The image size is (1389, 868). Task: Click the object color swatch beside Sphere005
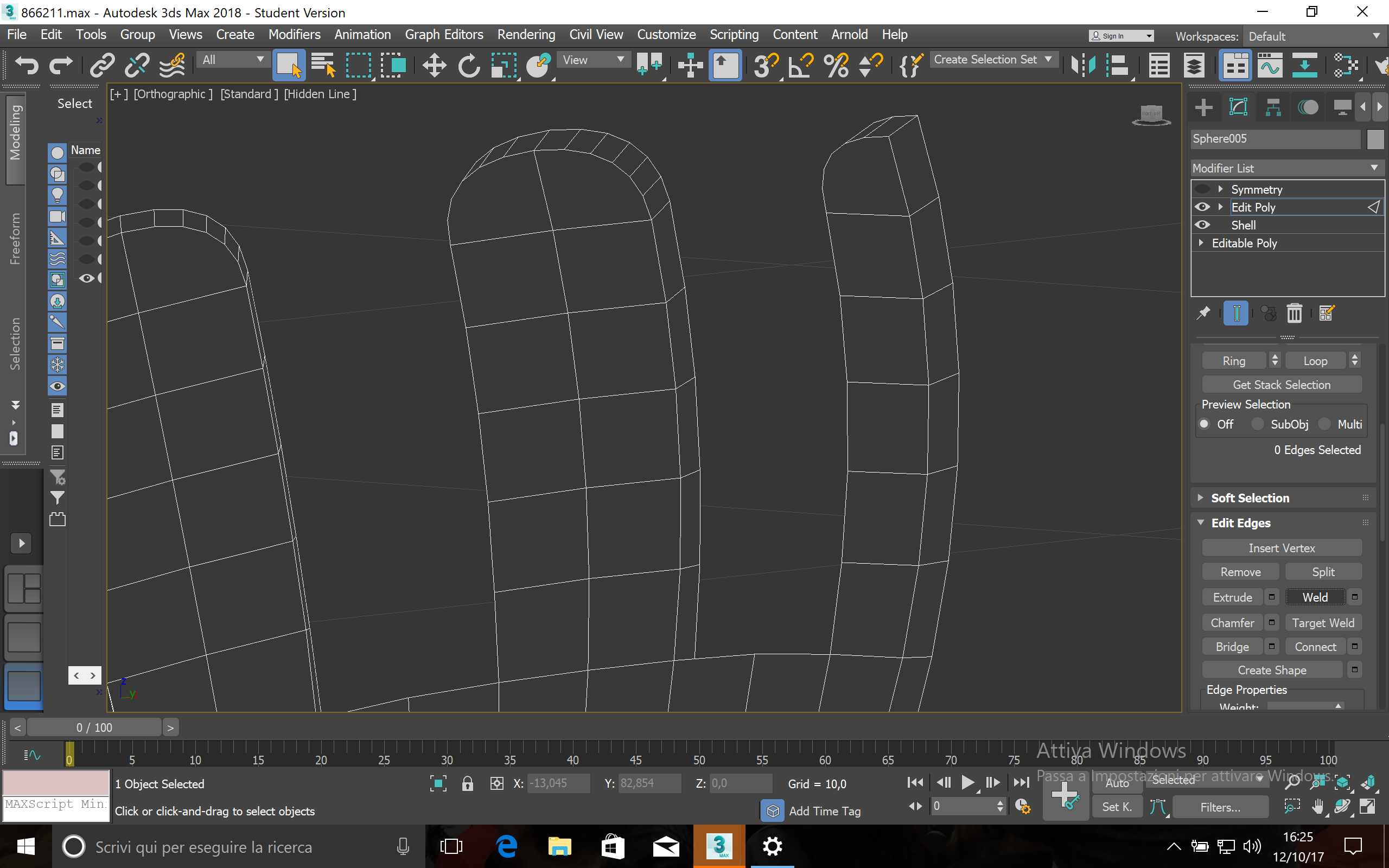[x=1375, y=139]
